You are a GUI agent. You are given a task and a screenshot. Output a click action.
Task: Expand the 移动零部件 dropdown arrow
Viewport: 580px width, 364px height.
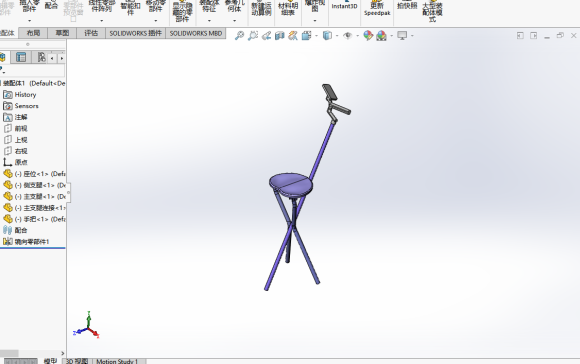(x=156, y=21)
